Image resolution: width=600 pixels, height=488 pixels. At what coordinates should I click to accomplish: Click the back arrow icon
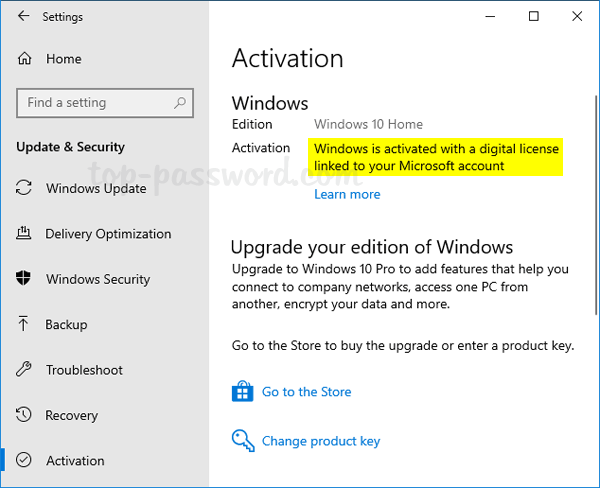[x=24, y=17]
